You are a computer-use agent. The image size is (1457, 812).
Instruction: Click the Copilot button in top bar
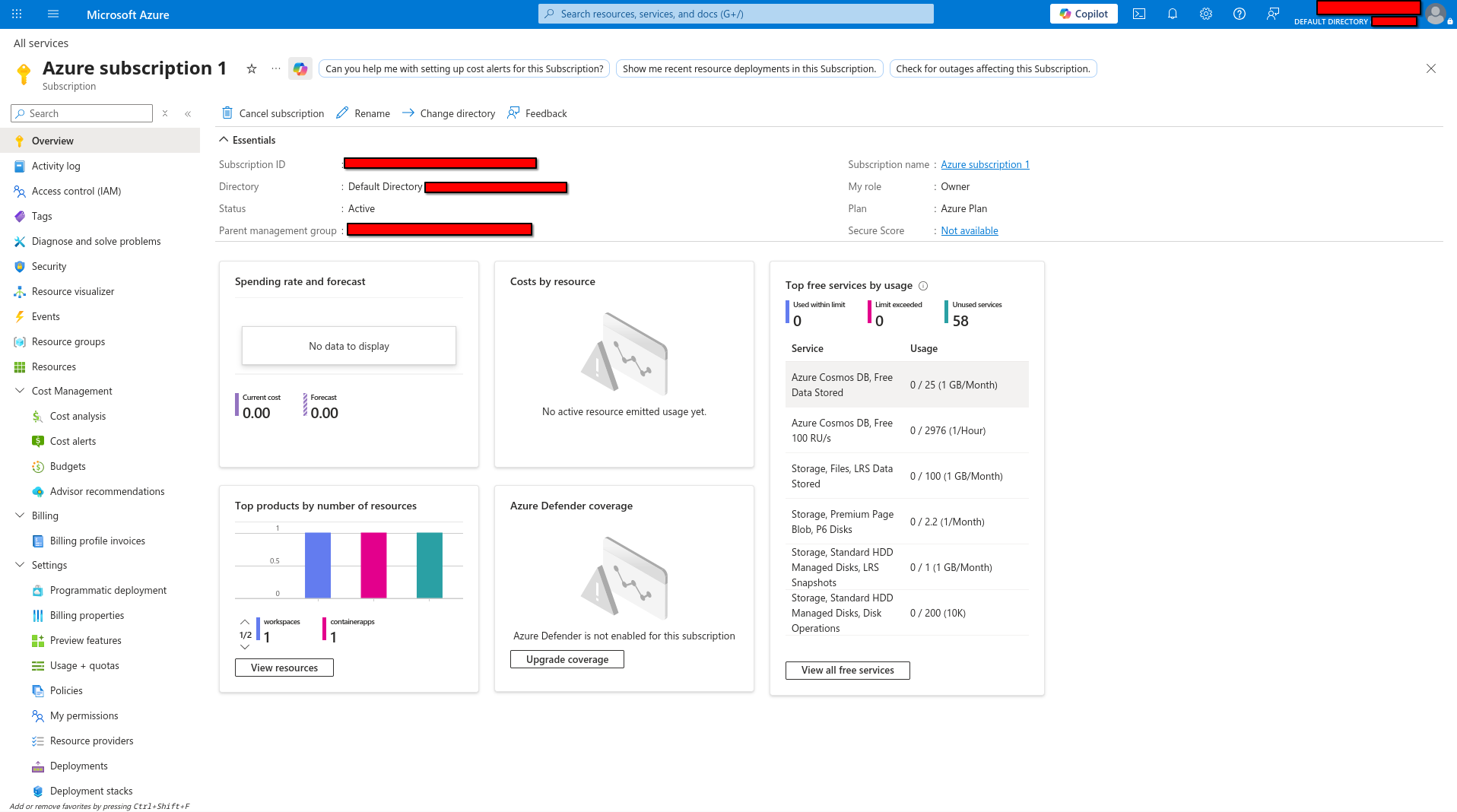pos(1084,14)
